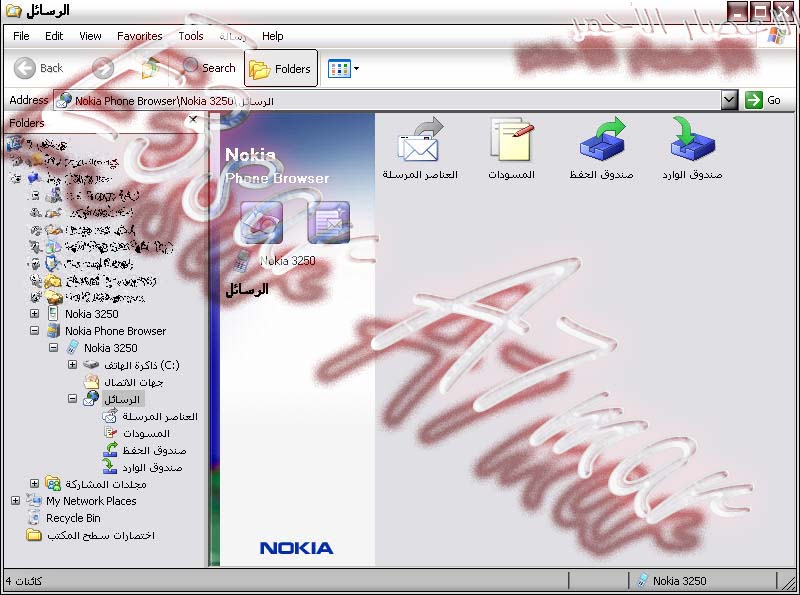Image resolution: width=800 pixels, height=595 pixels.
Task: Open the المسودات (Drafts) large icon
Action: point(511,148)
